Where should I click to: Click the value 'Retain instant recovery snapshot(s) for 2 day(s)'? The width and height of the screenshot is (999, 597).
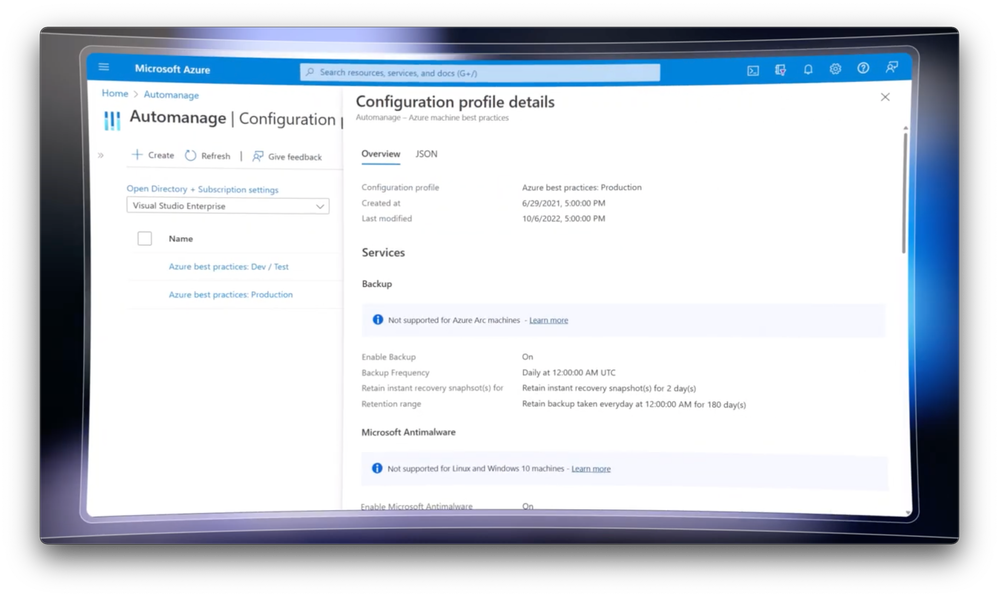(x=609, y=388)
